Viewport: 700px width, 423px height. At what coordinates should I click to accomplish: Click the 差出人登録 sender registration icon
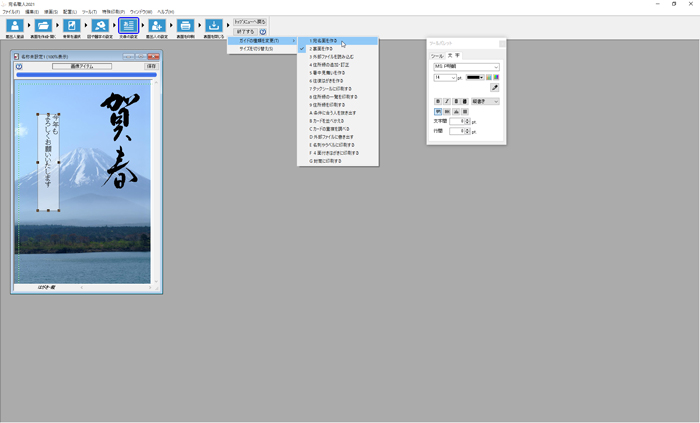tap(15, 26)
